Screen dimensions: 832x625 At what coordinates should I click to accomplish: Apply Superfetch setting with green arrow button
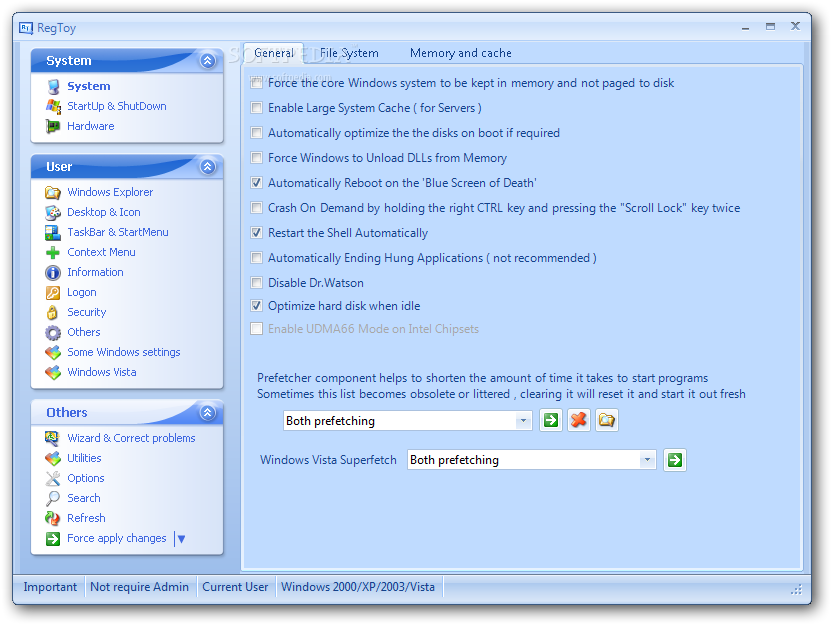click(x=675, y=460)
